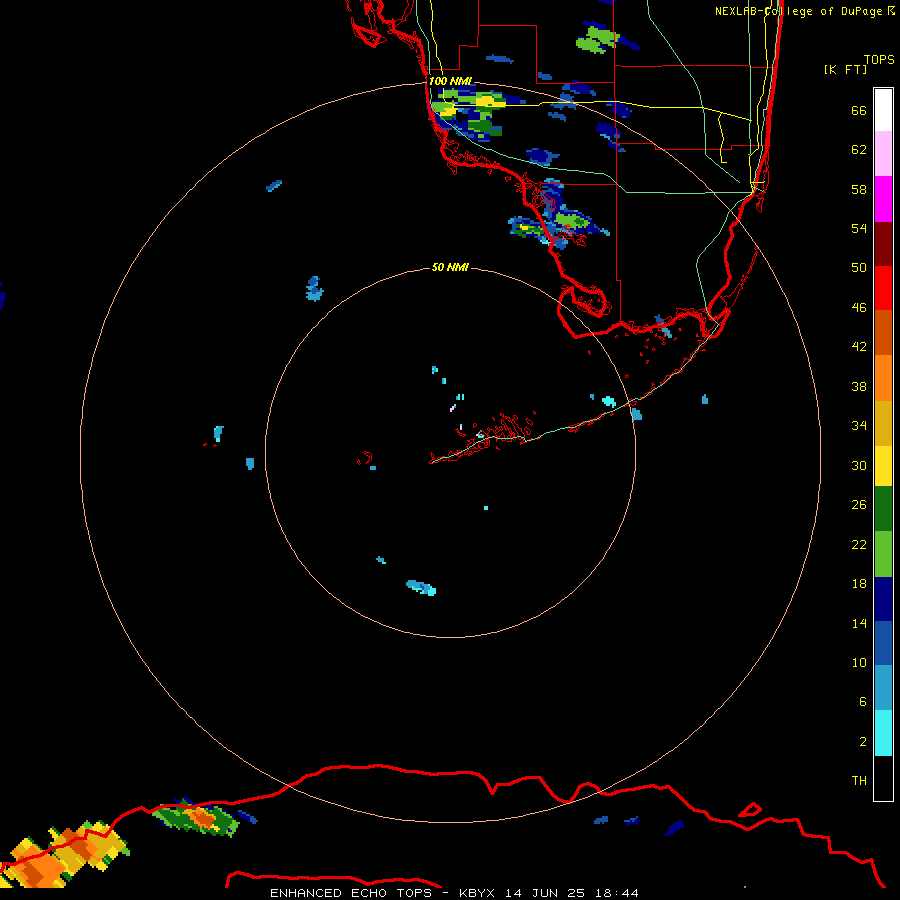Click the light blue echo south of the Keys
This screenshot has height=900, width=900.
point(421,587)
